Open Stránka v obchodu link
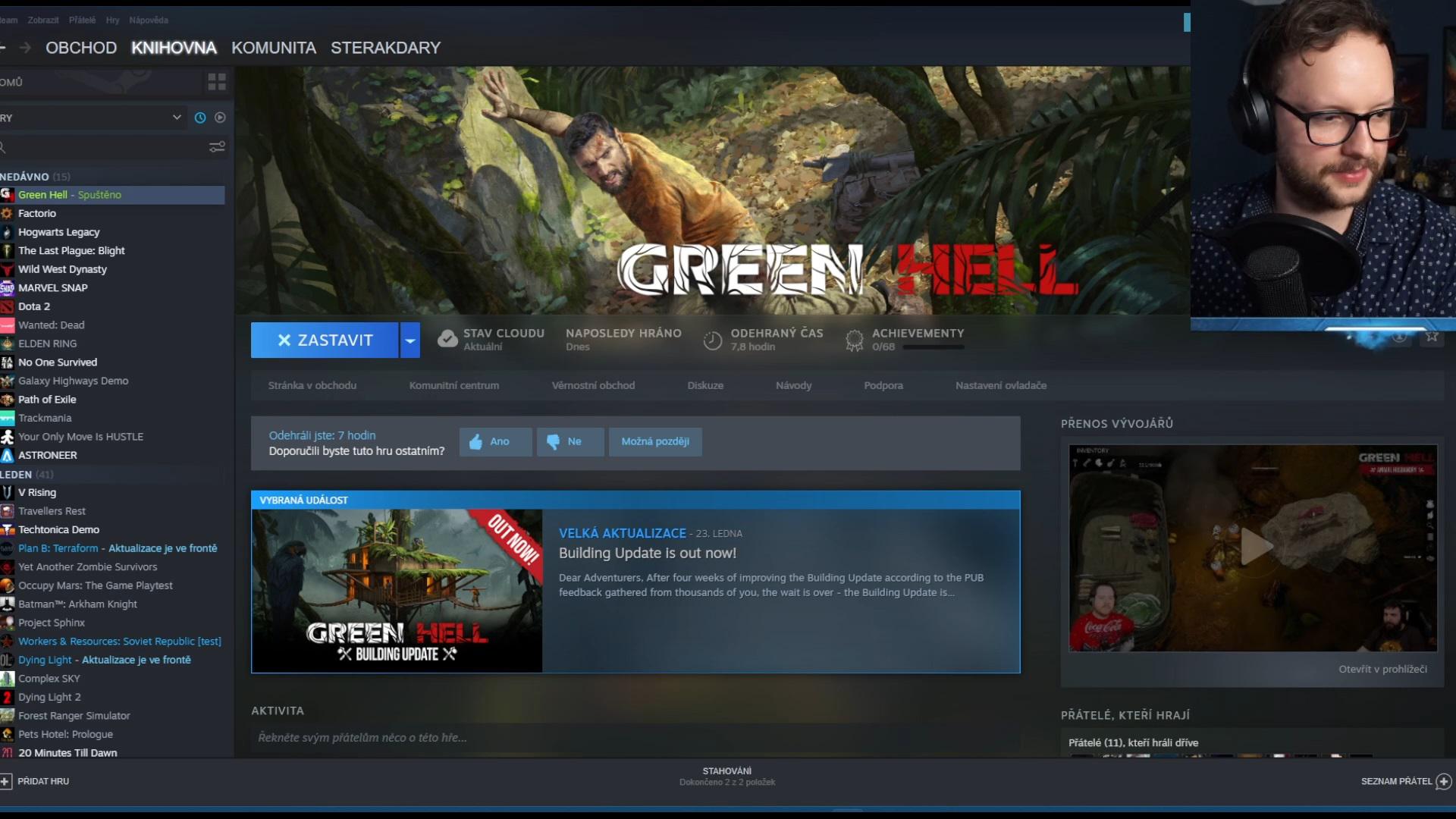 [x=312, y=385]
